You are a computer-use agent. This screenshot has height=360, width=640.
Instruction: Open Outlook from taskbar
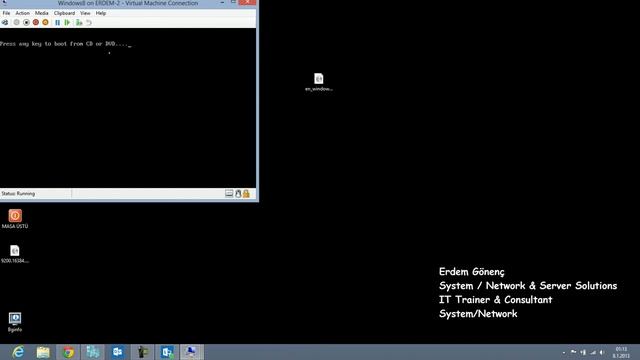pyautogui.click(x=118, y=352)
